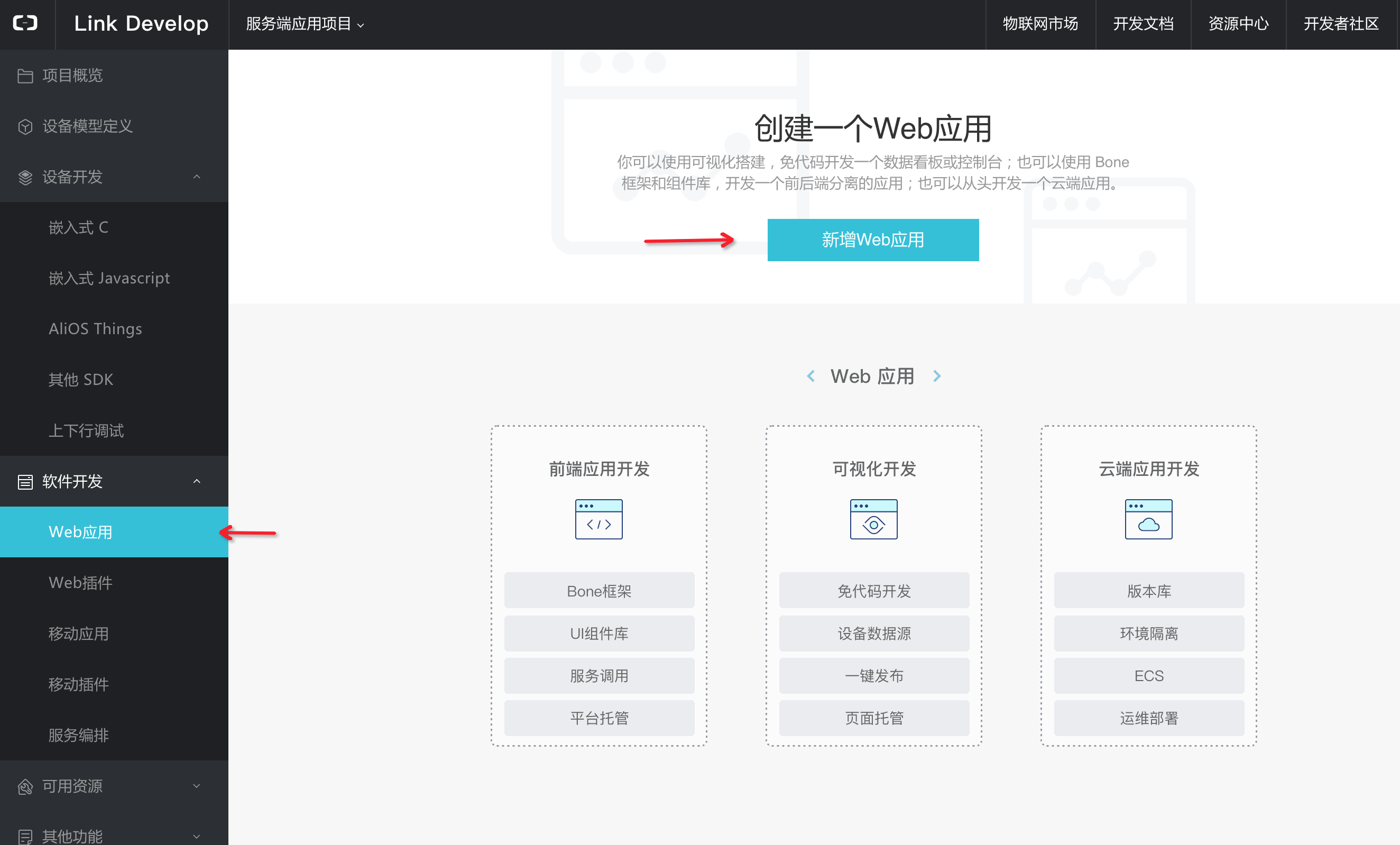This screenshot has width=1400, height=845.
Task: Click the 云端应用开发 card heading
Action: [1149, 469]
